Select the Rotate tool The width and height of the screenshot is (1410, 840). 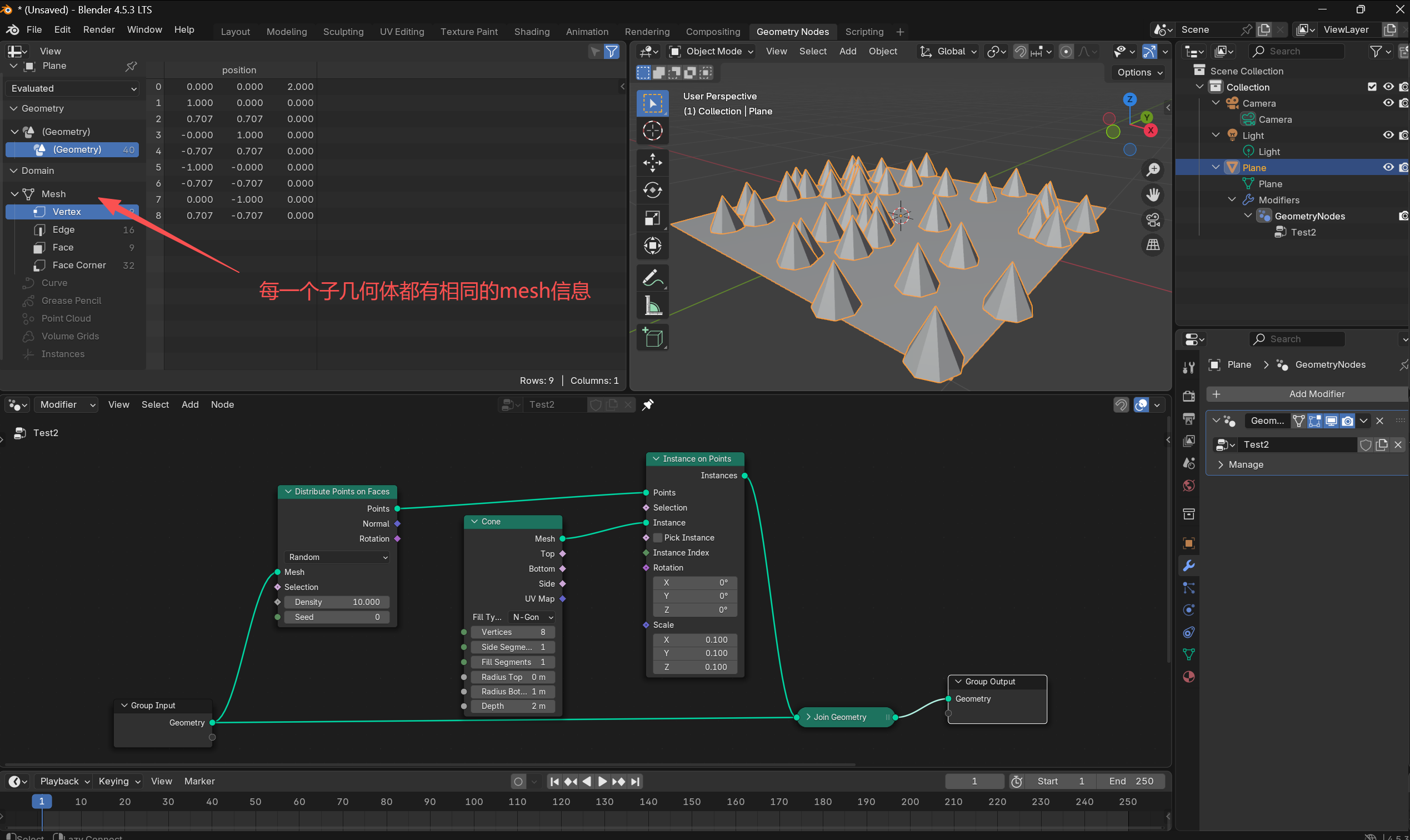click(652, 190)
